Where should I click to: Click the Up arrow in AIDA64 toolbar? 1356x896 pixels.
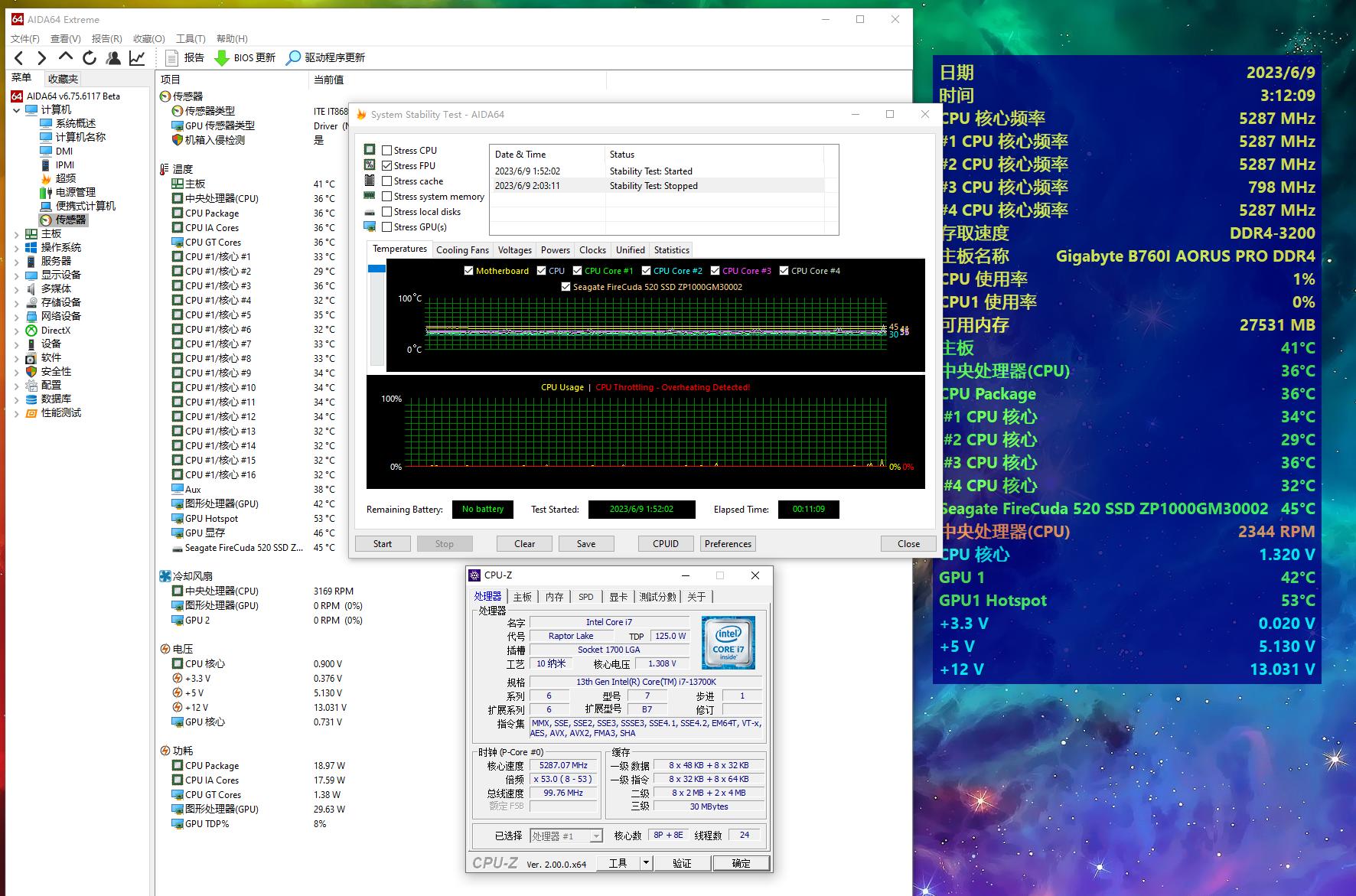click(66, 57)
